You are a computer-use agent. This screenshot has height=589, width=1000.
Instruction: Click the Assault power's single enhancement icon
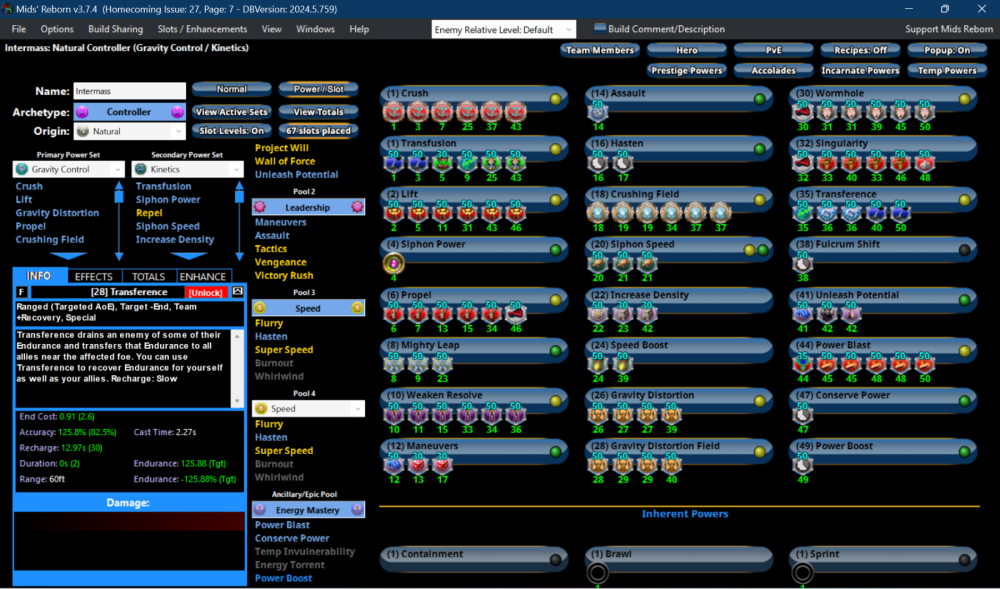click(x=598, y=112)
